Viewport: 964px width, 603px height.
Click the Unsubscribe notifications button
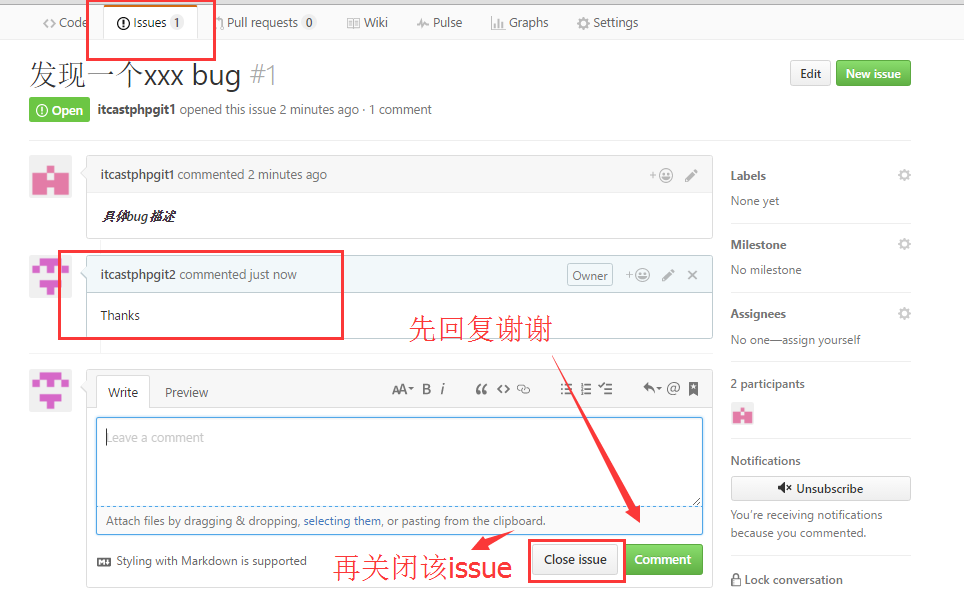point(820,489)
